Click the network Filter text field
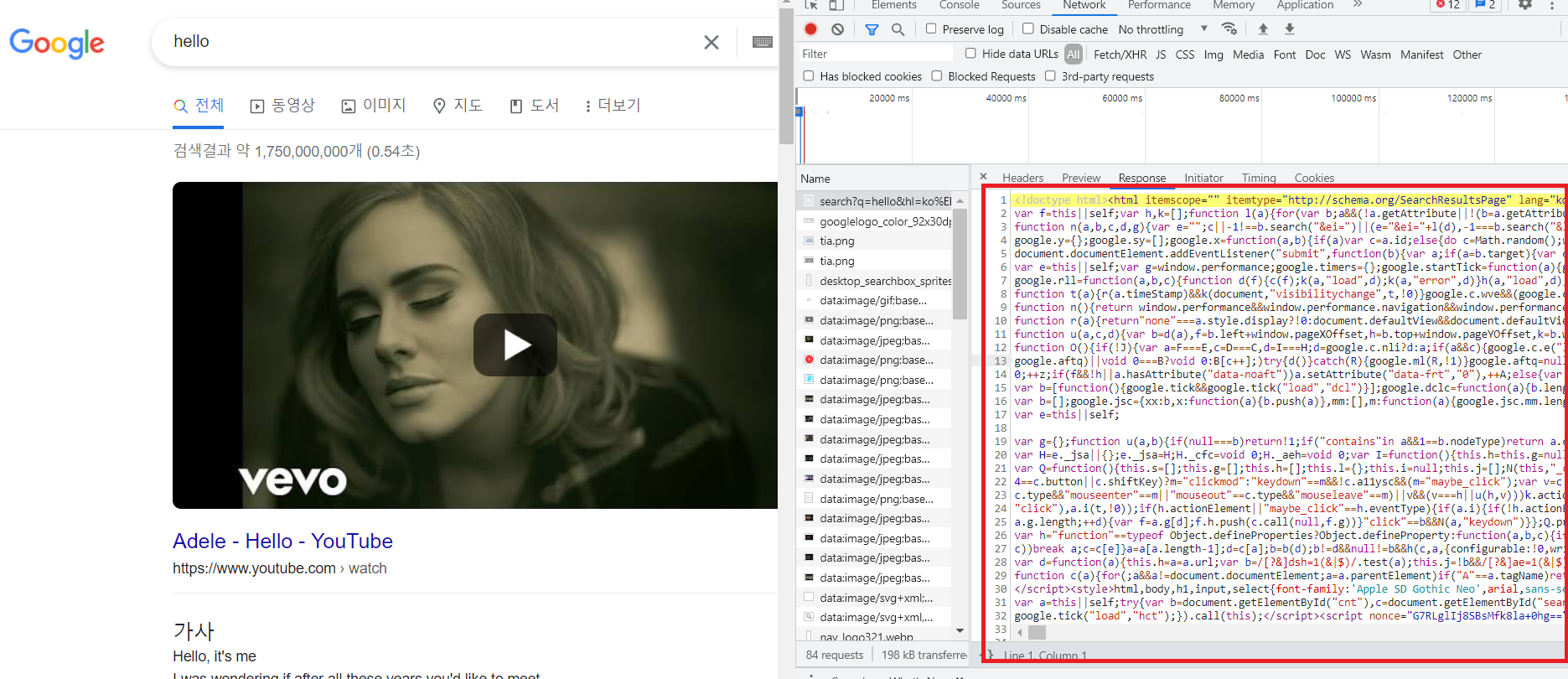The height and width of the screenshot is (679, 1568). coord(876,54)
